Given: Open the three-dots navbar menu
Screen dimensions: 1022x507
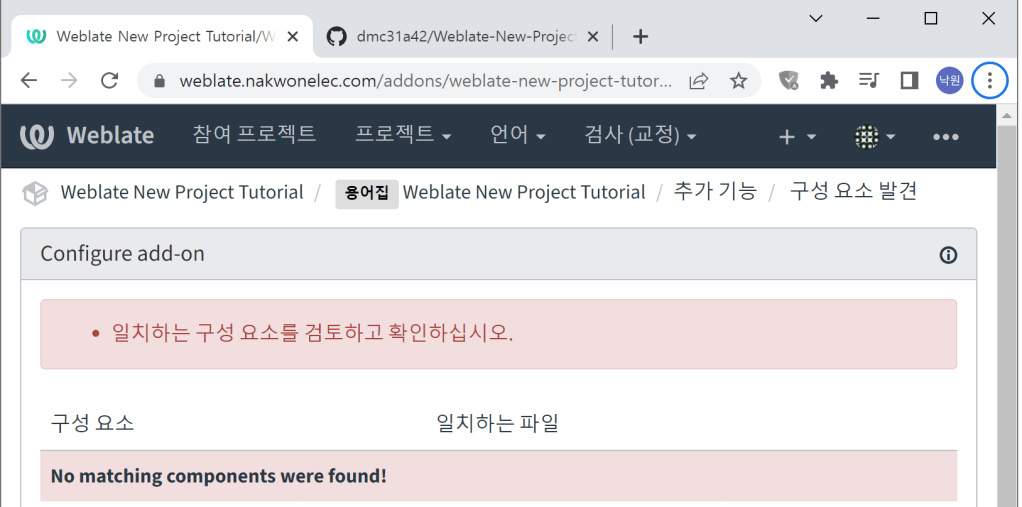Looking at the screenshot, I should [945, 137].
